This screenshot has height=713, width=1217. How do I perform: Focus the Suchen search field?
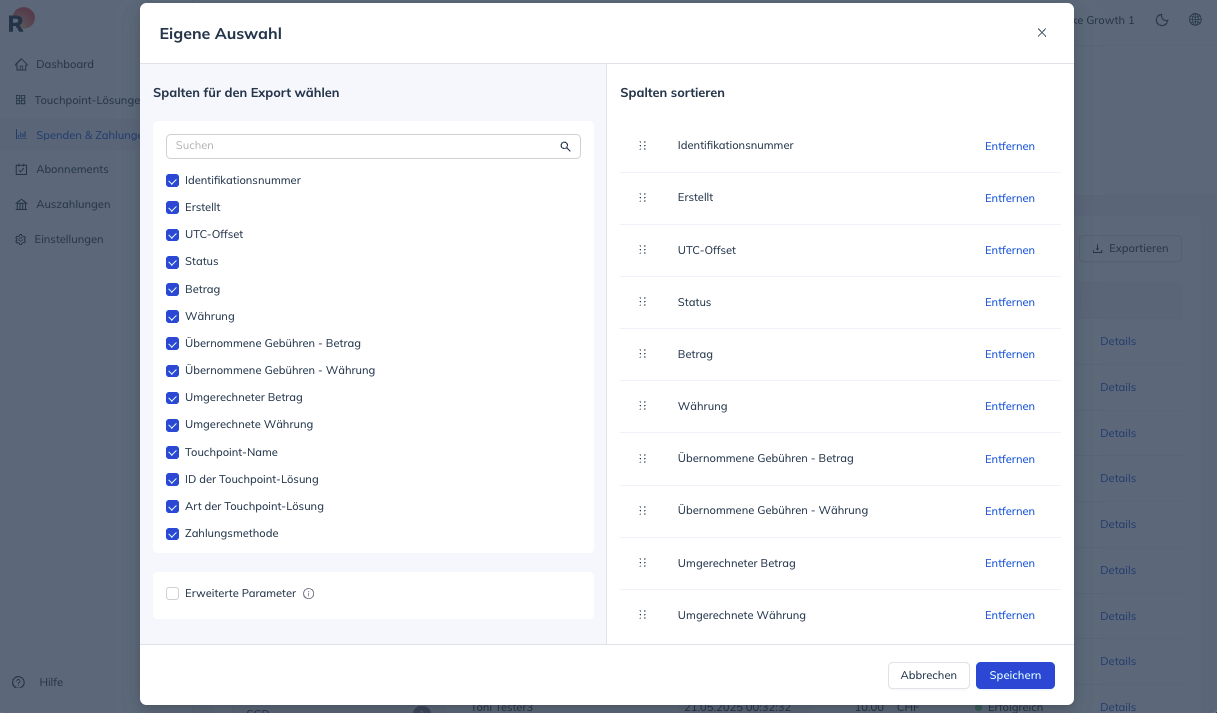pyautogui.click(x=373, y=146)
